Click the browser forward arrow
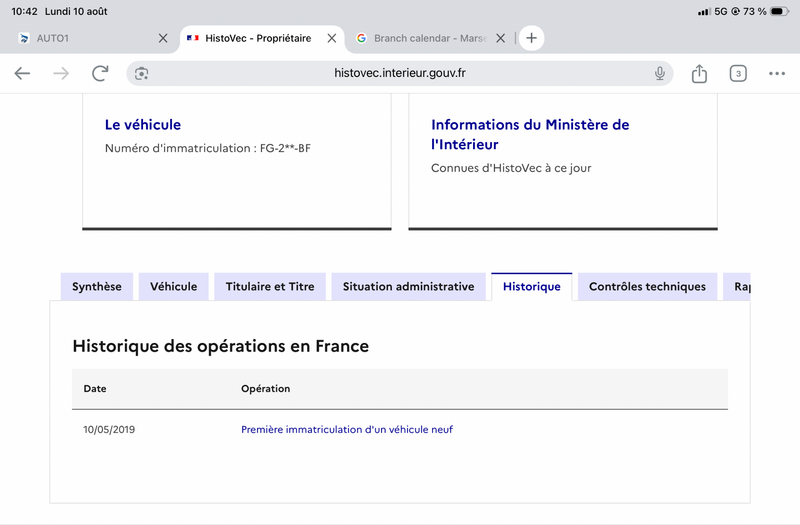Screen dimensions: 800x525 61,73
